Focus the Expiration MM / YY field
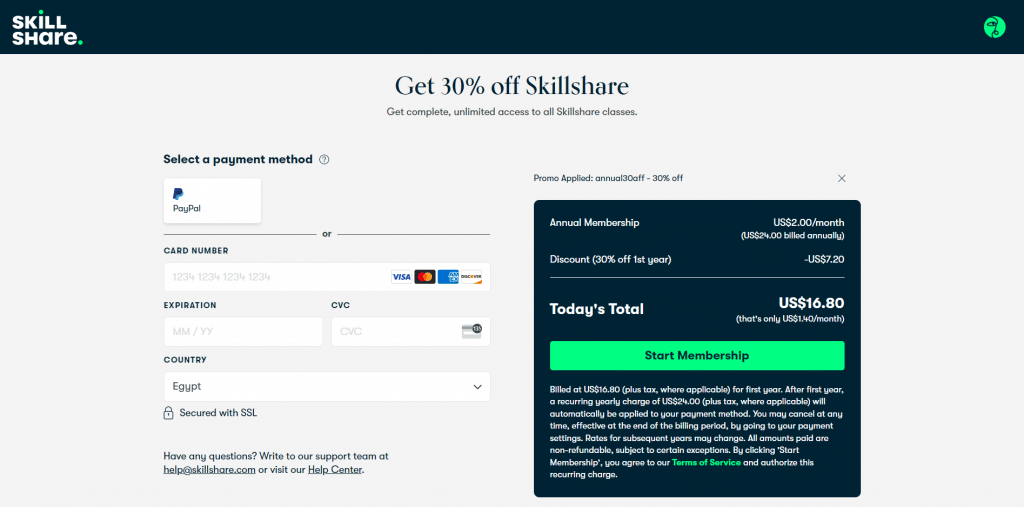Viewport: 1024px width, 507px height. point(243,331)
